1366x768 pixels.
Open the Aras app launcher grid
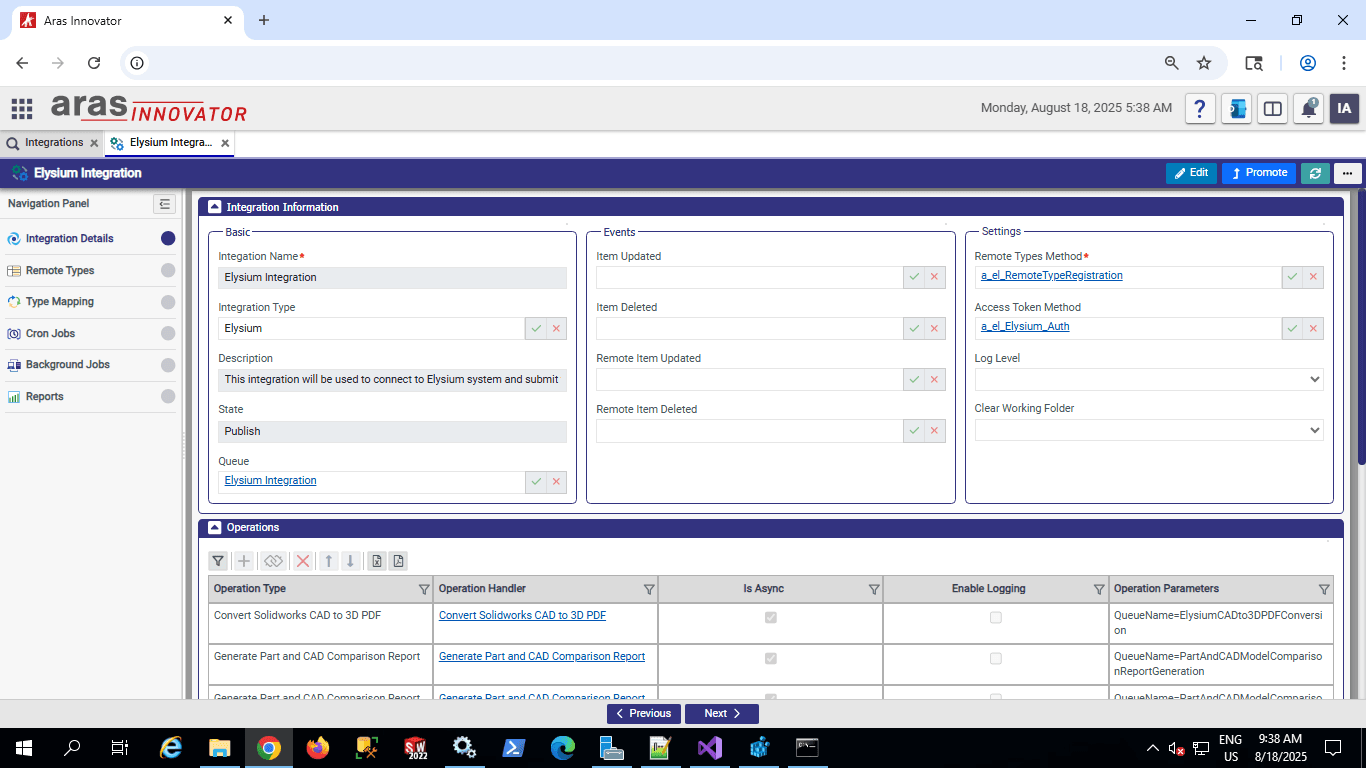coord(22,108)
